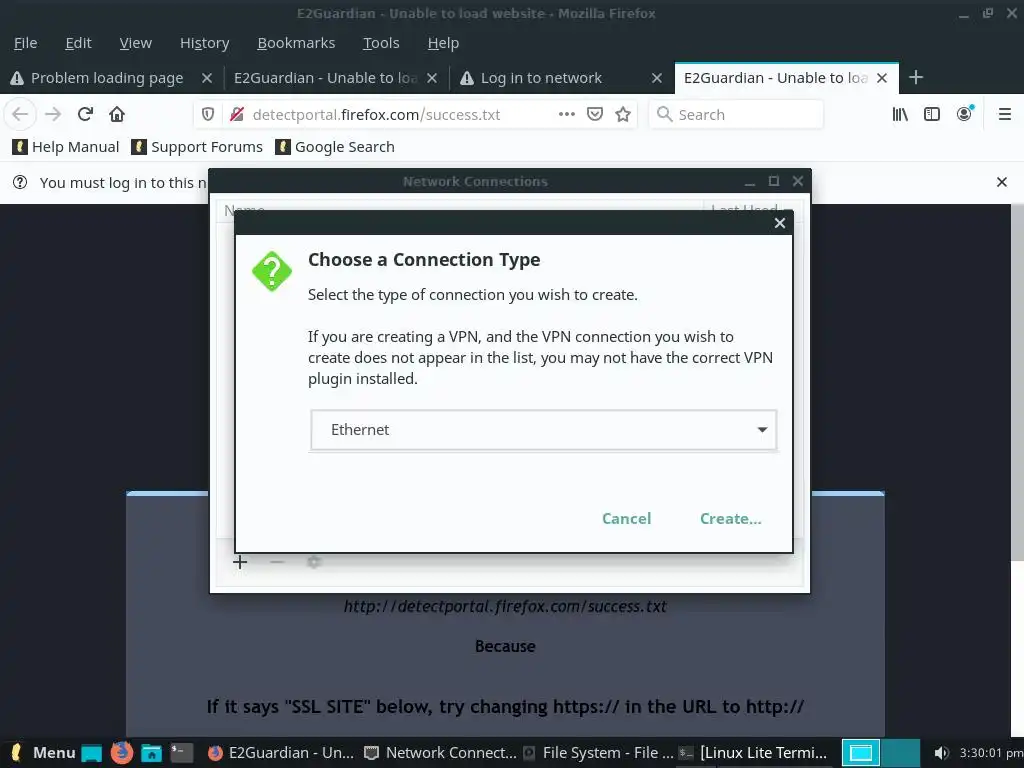This screenshot has height=768, width=1024.
Task: Switch to Network Connections taskbar window
Action: (x=440, y=753)
